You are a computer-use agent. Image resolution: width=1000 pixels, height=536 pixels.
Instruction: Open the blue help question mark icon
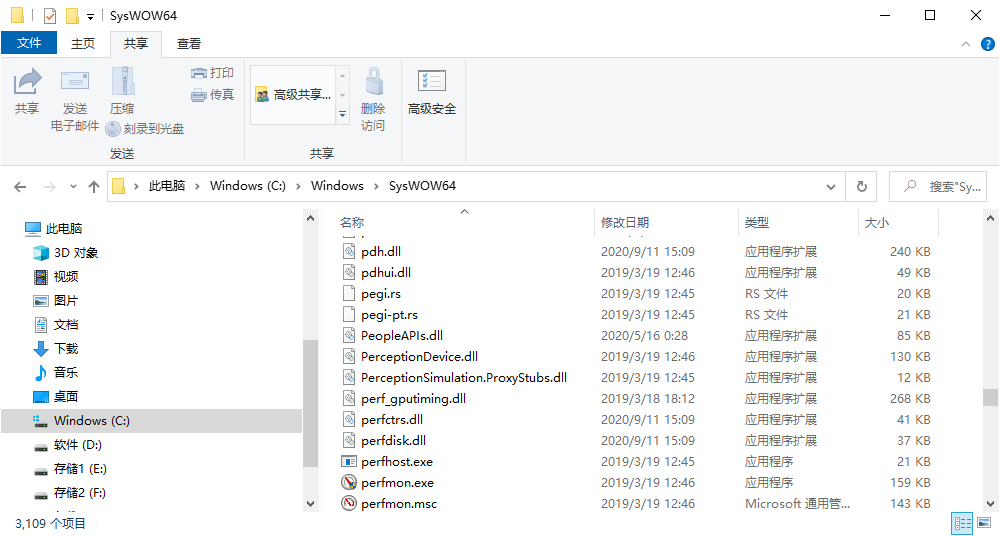coord(987,44)
